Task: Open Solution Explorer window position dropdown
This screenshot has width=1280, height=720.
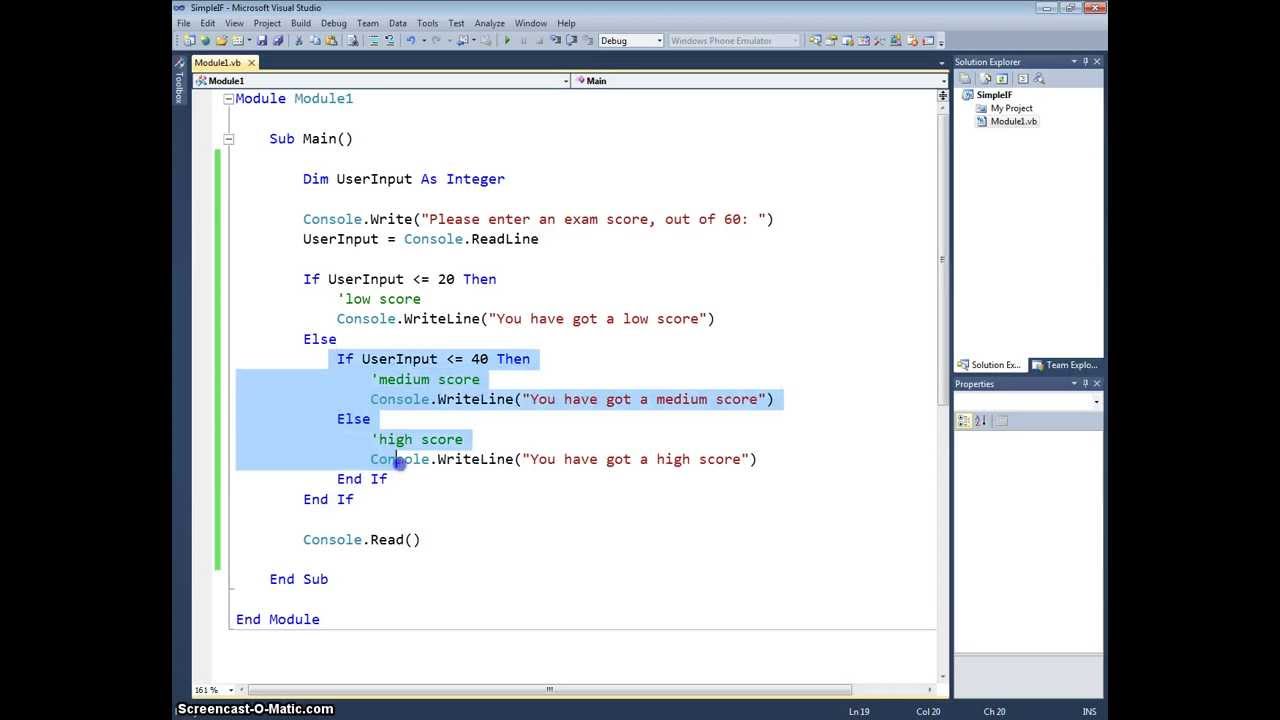Action: coord(1074,62)
